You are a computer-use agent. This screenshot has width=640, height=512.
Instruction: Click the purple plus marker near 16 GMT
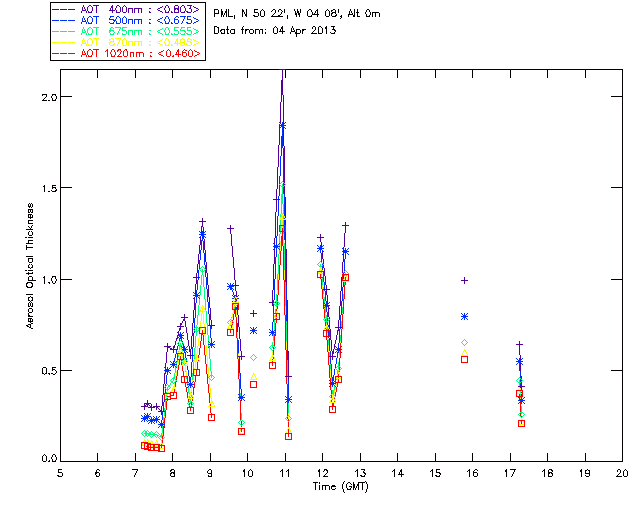click(x=464, y=280)
